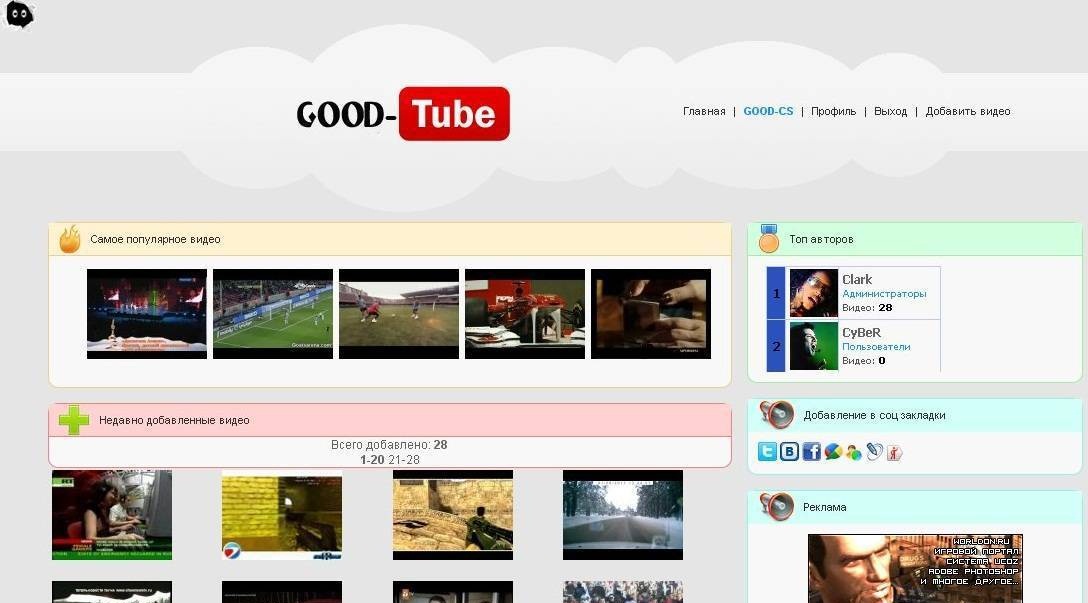1088x603 pixels.
Task: Click the Добавление в соц закладки heading
Action: 874,416
